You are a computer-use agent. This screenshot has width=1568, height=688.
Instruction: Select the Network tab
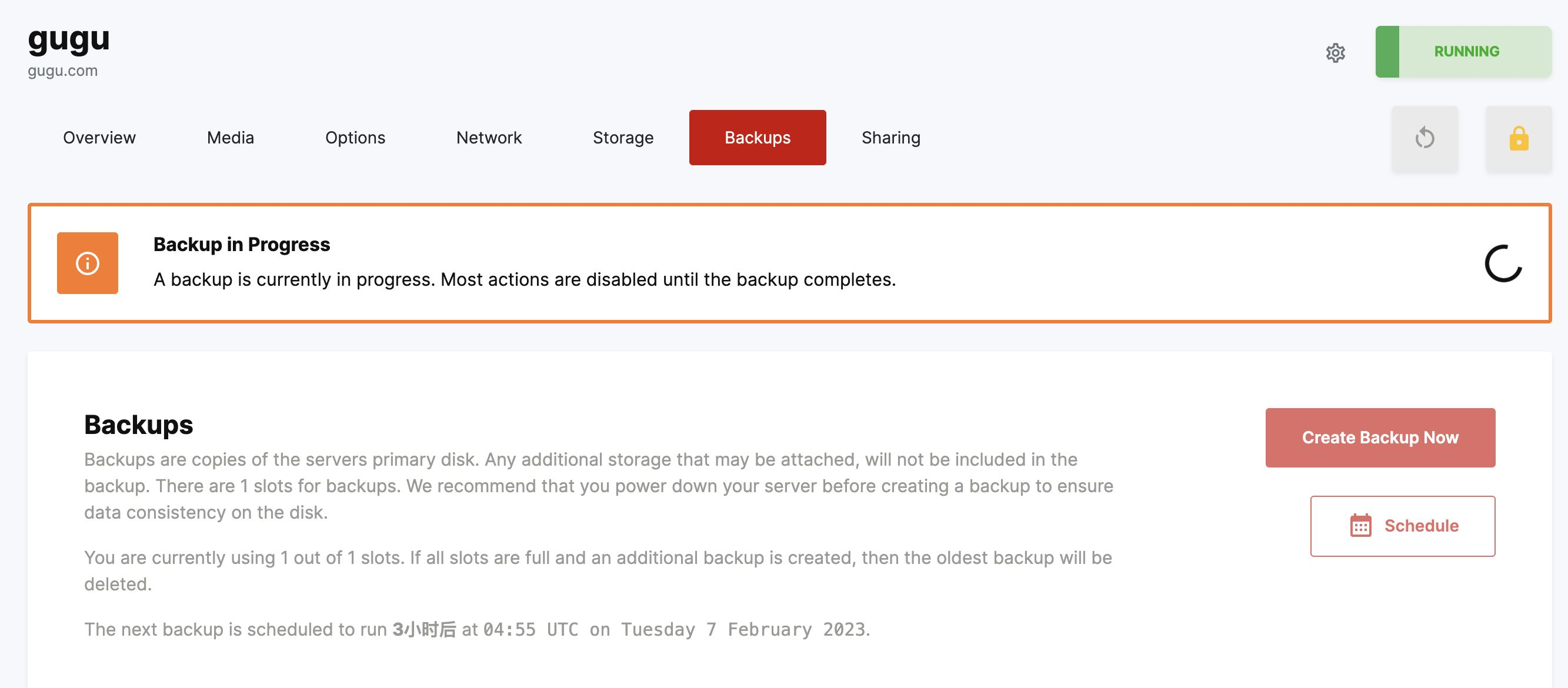489,138
